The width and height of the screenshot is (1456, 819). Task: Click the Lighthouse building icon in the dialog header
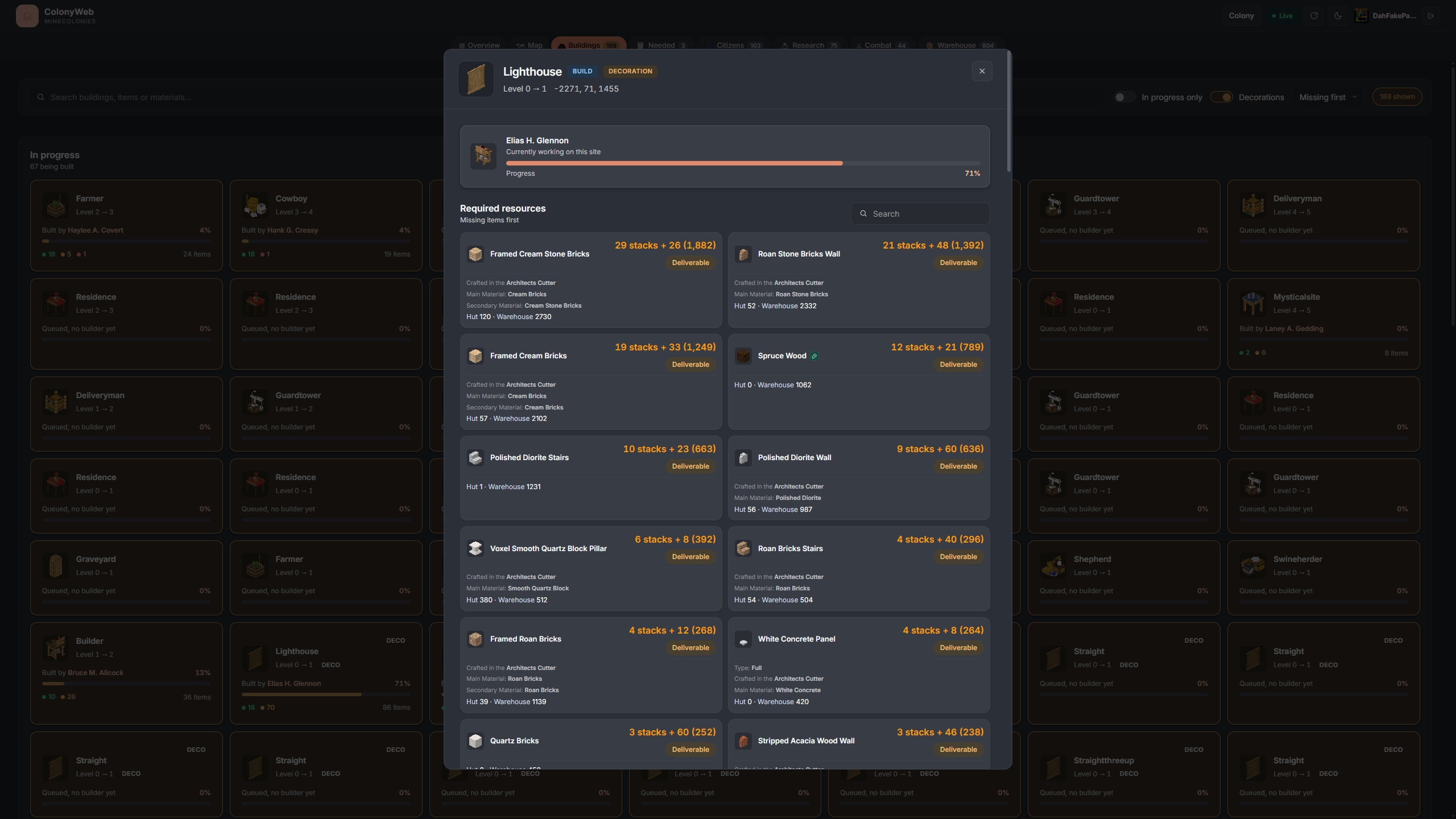coord(476,79)
